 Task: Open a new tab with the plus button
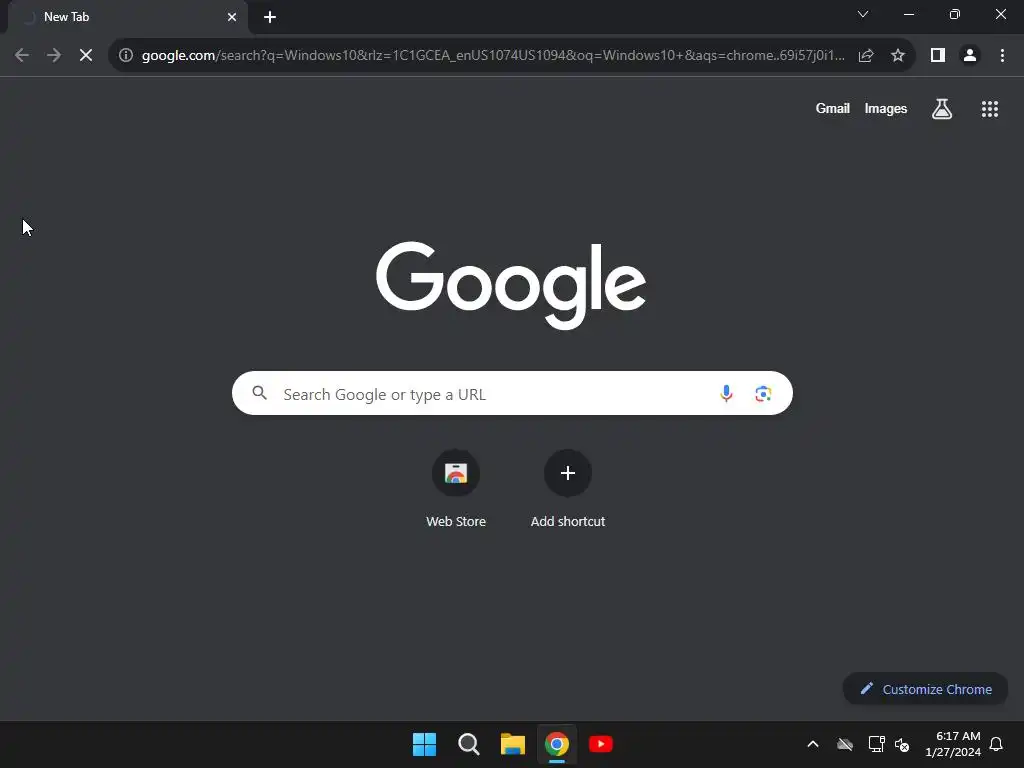(x=270, y=17)
